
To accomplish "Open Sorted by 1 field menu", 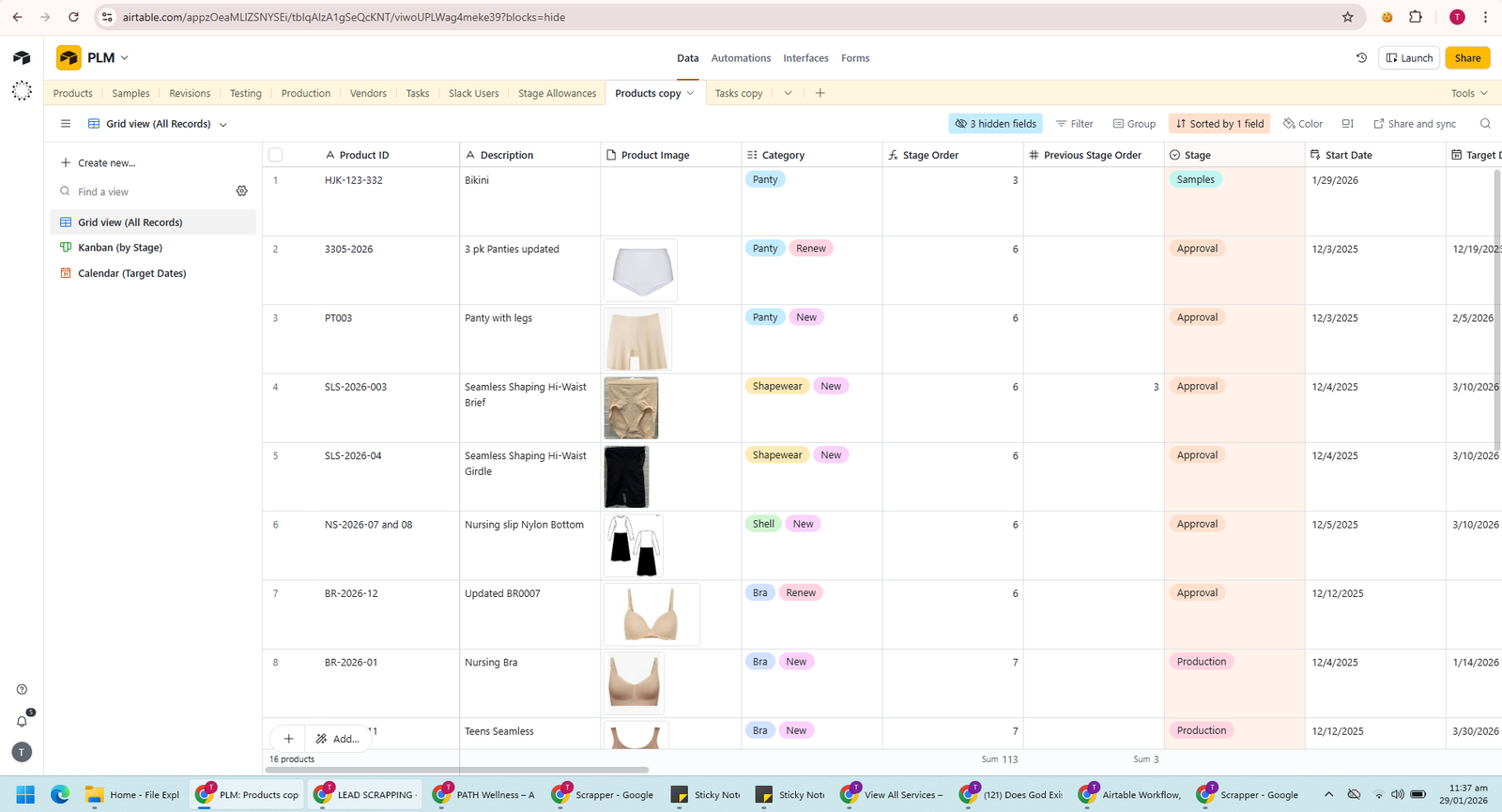I will tap(1219, 124).
